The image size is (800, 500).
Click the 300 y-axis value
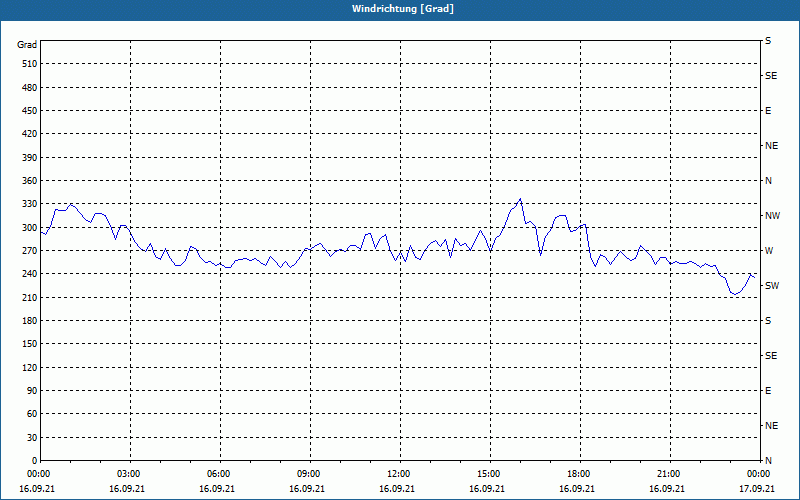click(x=30, y=228)
